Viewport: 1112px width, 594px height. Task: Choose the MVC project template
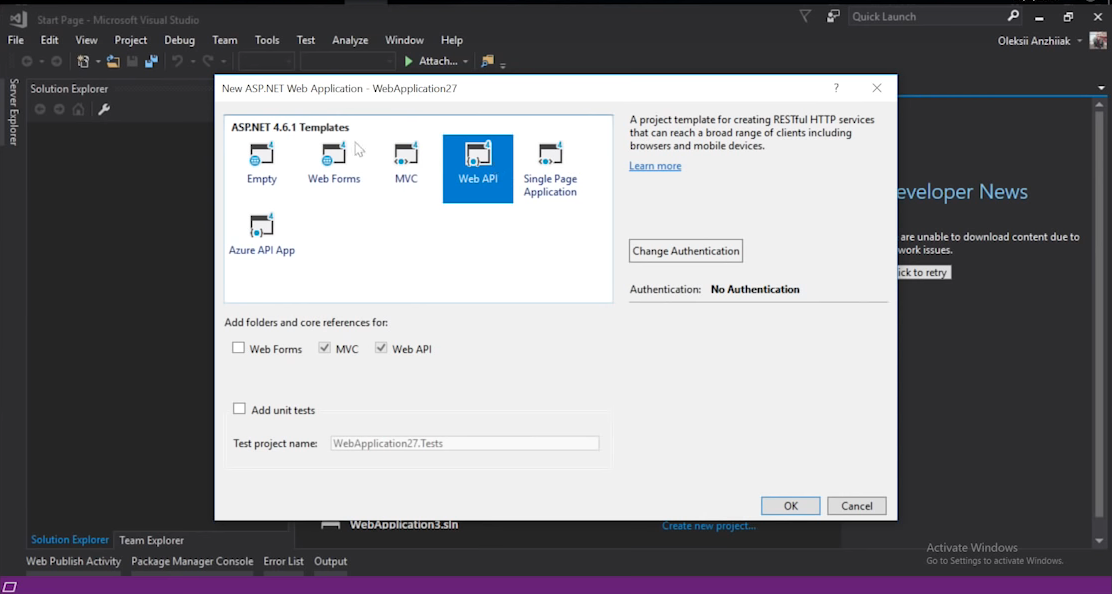click(406, 164)
